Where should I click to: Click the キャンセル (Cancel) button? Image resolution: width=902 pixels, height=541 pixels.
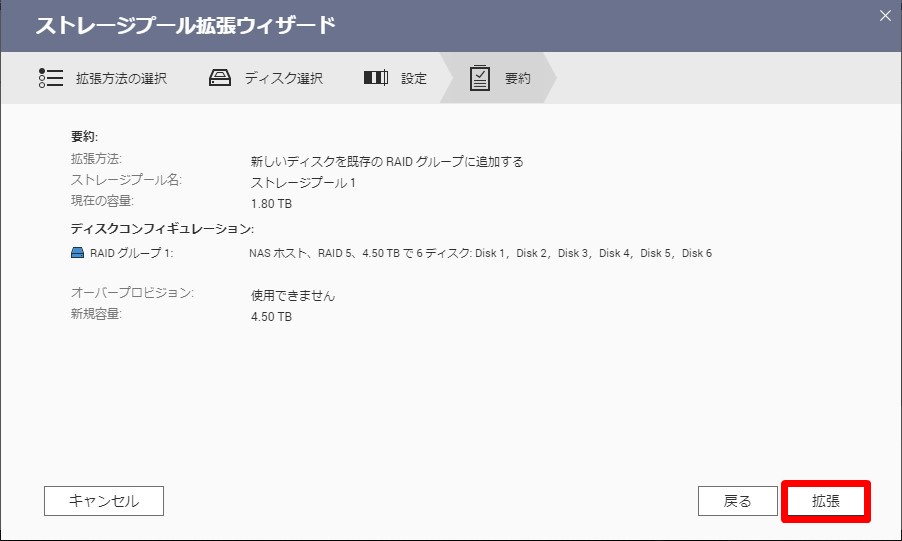tap(104, 501)
